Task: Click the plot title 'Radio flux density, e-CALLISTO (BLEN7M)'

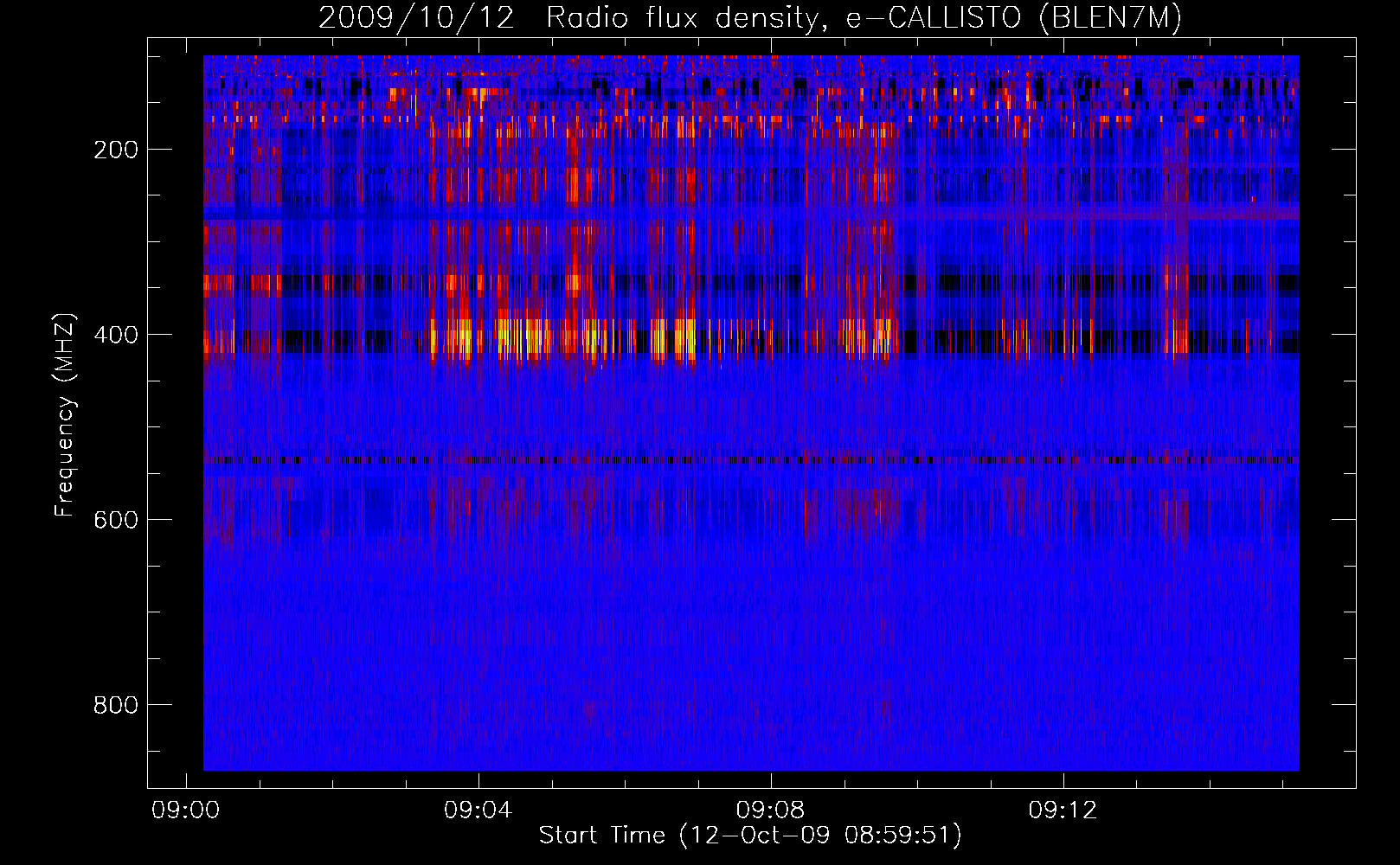Action: 864,18
